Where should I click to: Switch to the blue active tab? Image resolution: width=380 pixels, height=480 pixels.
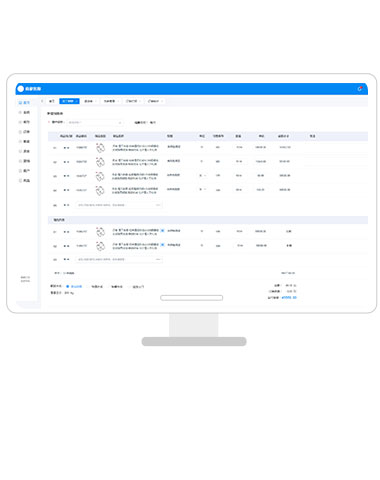coord(69,101)
